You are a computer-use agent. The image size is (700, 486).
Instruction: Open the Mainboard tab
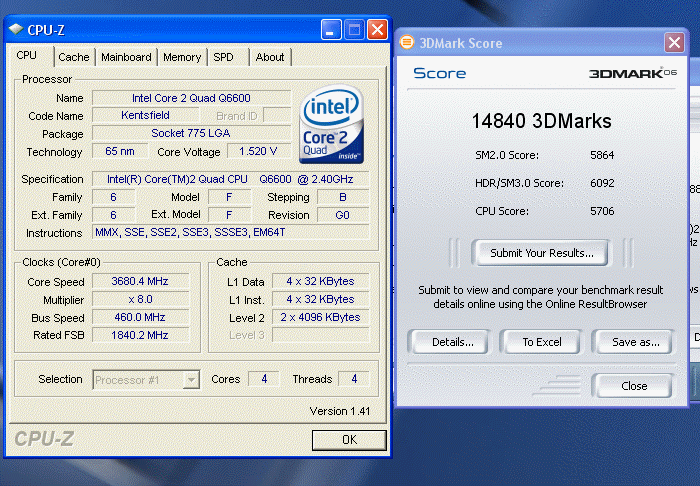[x=126, y=57]
